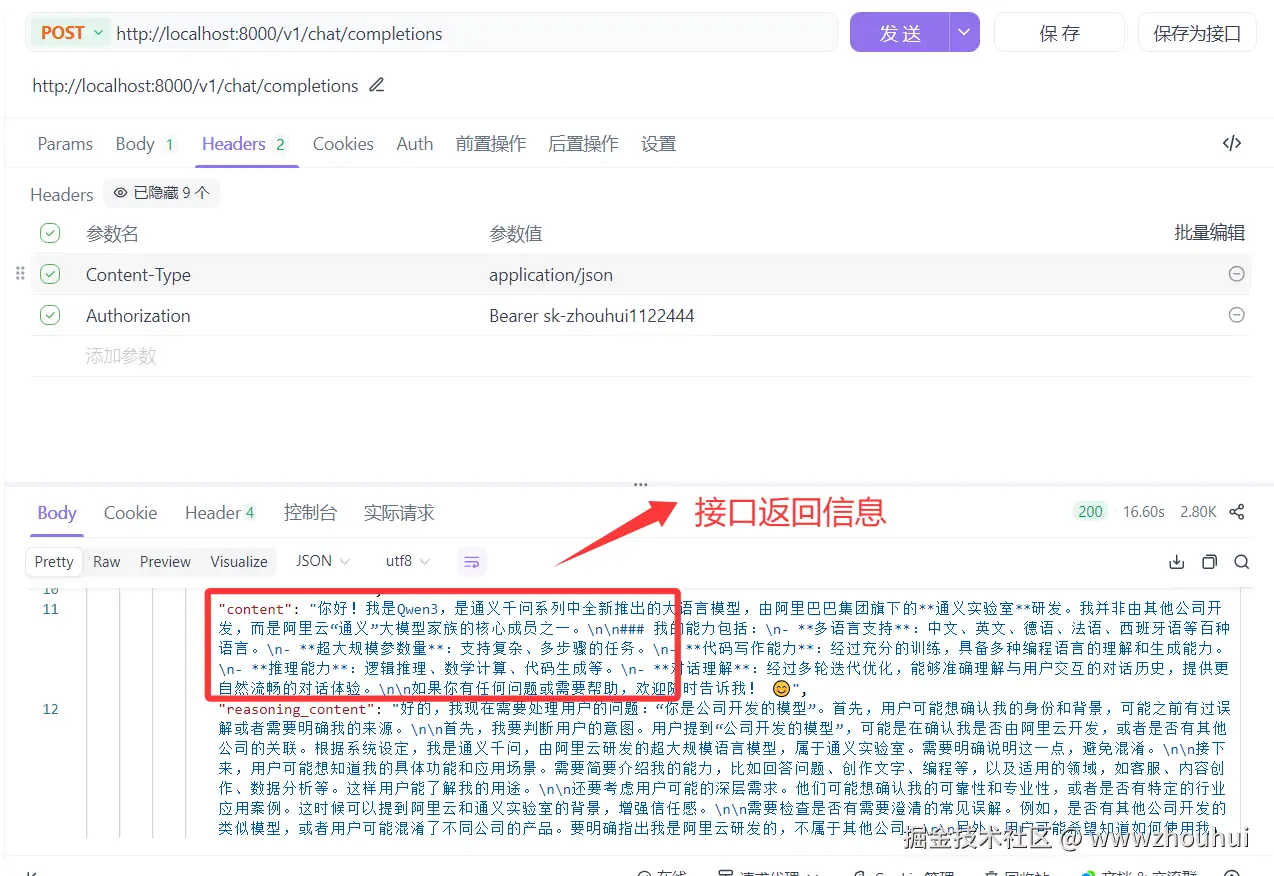
Task: Open the 设置 tab
Action: coord(658,144)
